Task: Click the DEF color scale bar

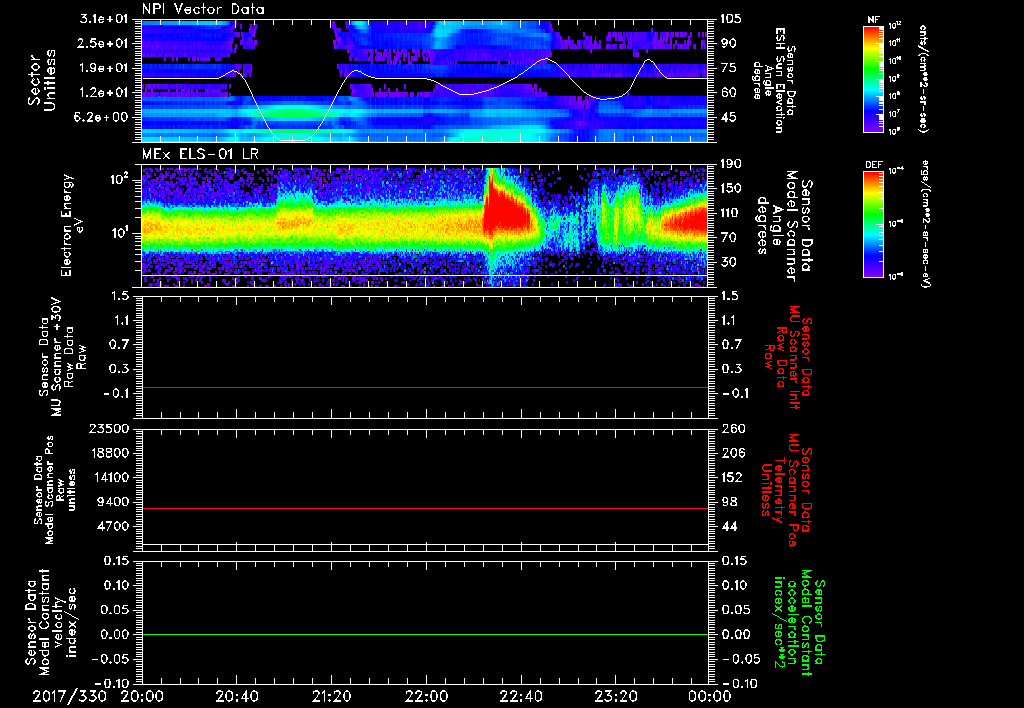Action: point(873,225)
